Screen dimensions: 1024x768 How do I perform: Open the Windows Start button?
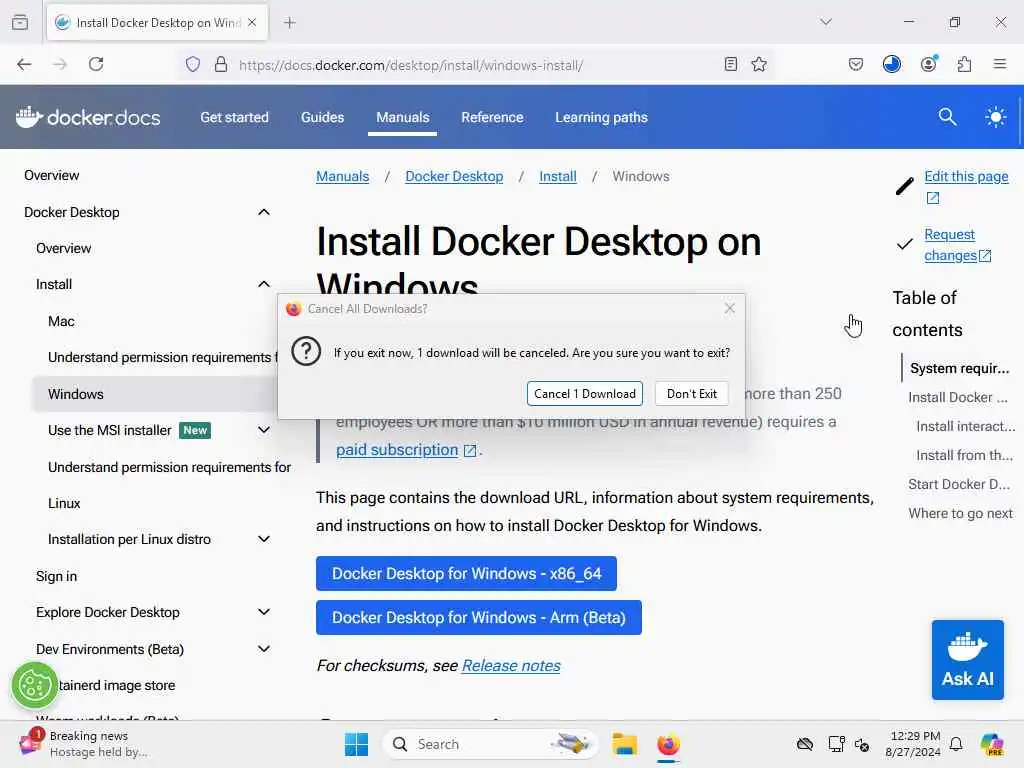pos(356,744)
